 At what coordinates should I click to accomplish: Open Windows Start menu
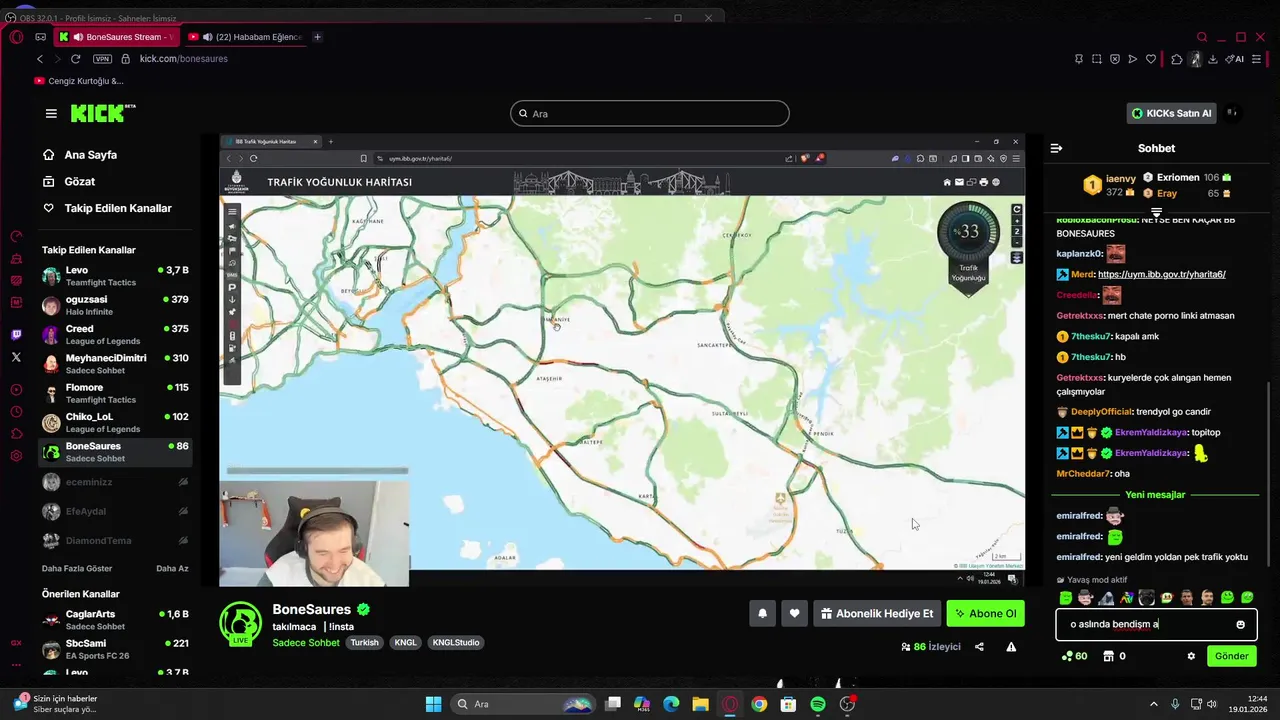433,704
